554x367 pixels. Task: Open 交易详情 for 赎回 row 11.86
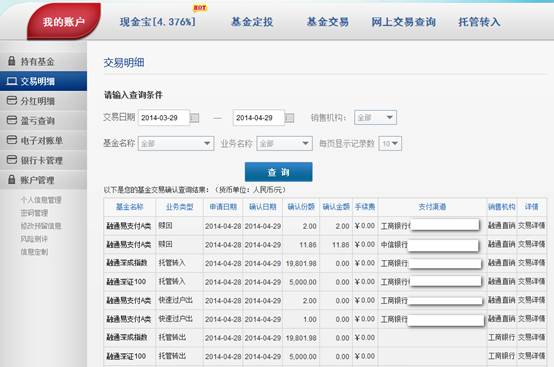pyautogui.click(x=531, y=244)
